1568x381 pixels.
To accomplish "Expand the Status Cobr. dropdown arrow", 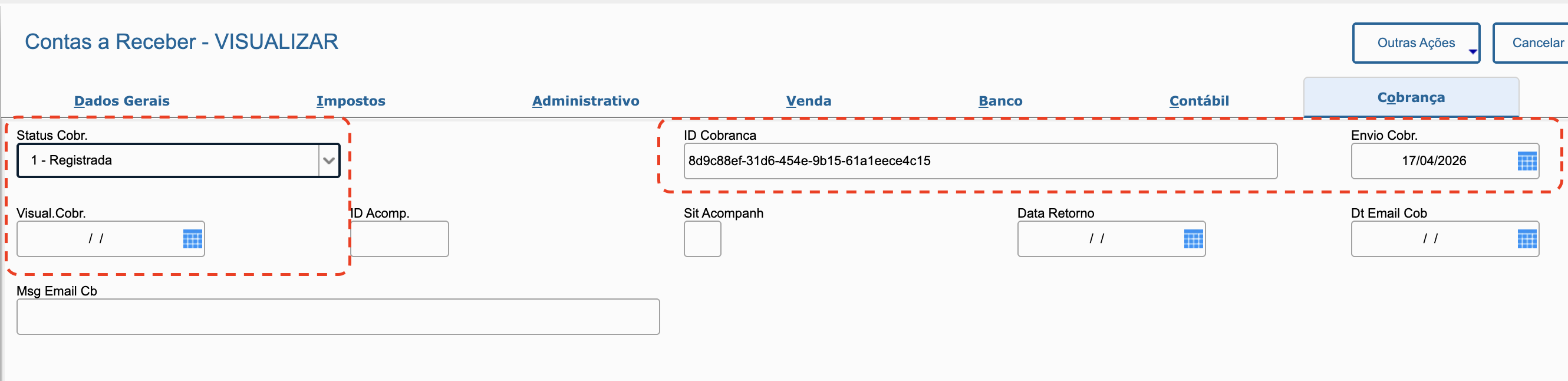I will point(329,160).
